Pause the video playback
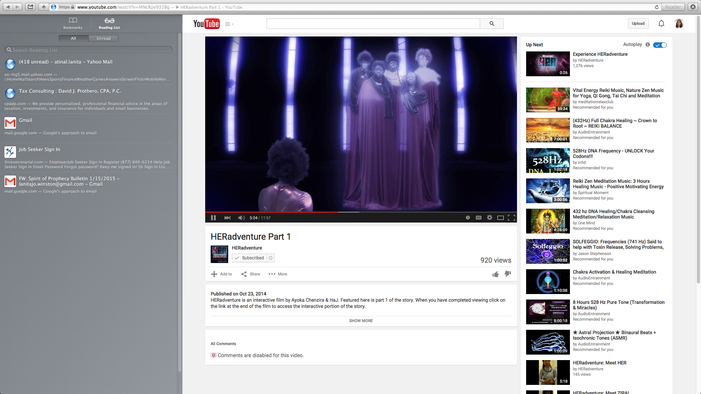 [x=213, y=218]
